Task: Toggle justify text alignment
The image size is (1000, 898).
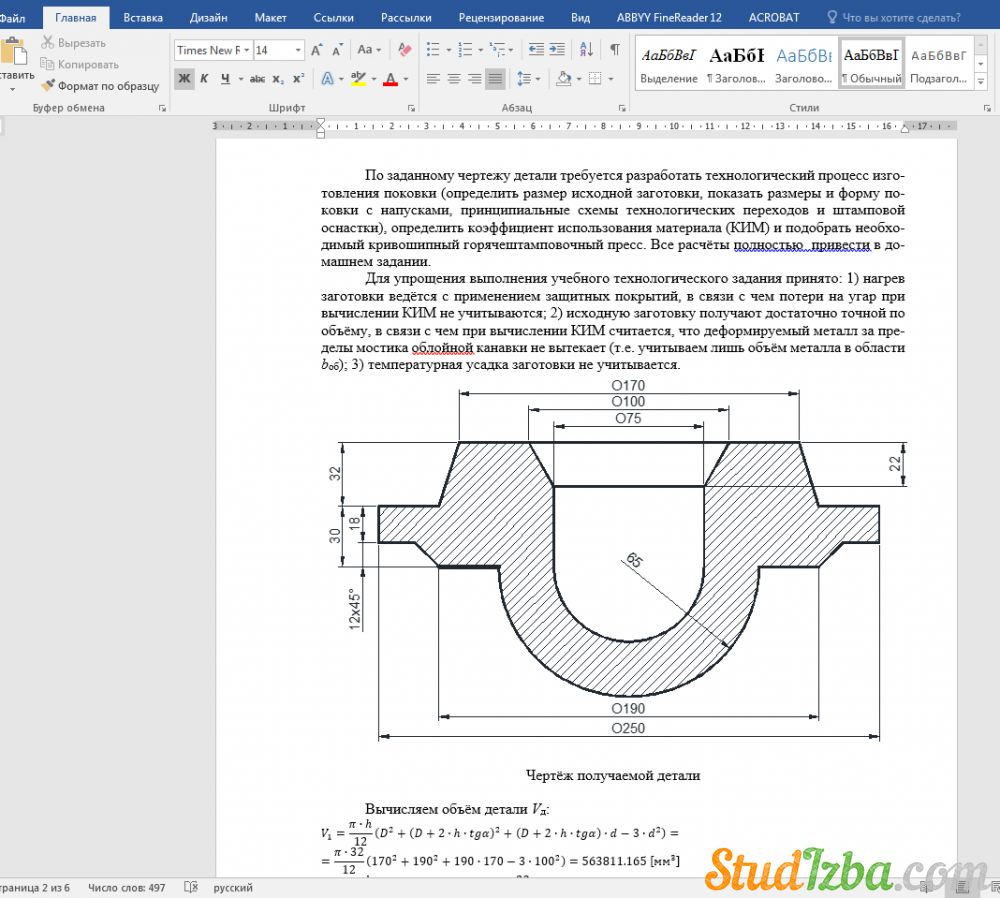Action: pyautogui.click(x=495, y=79)
